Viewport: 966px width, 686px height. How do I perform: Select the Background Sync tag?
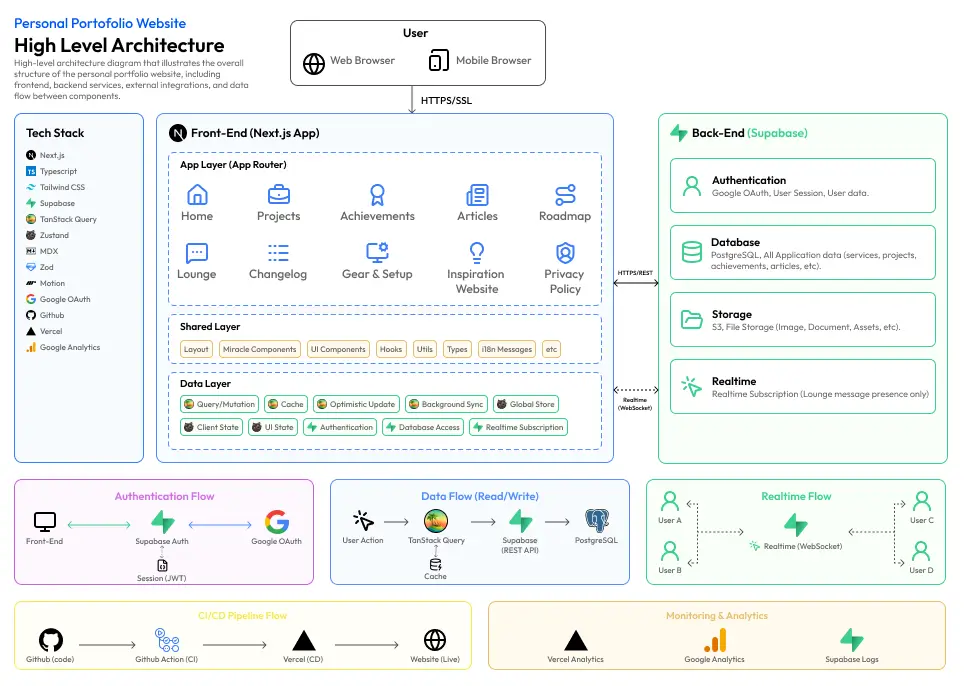pos(446,404)
